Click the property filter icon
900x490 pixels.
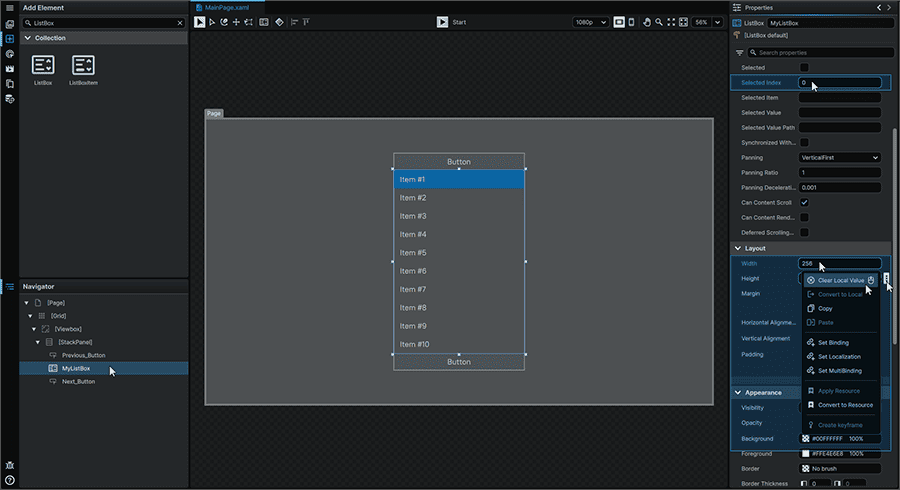[x=739, y=53]
